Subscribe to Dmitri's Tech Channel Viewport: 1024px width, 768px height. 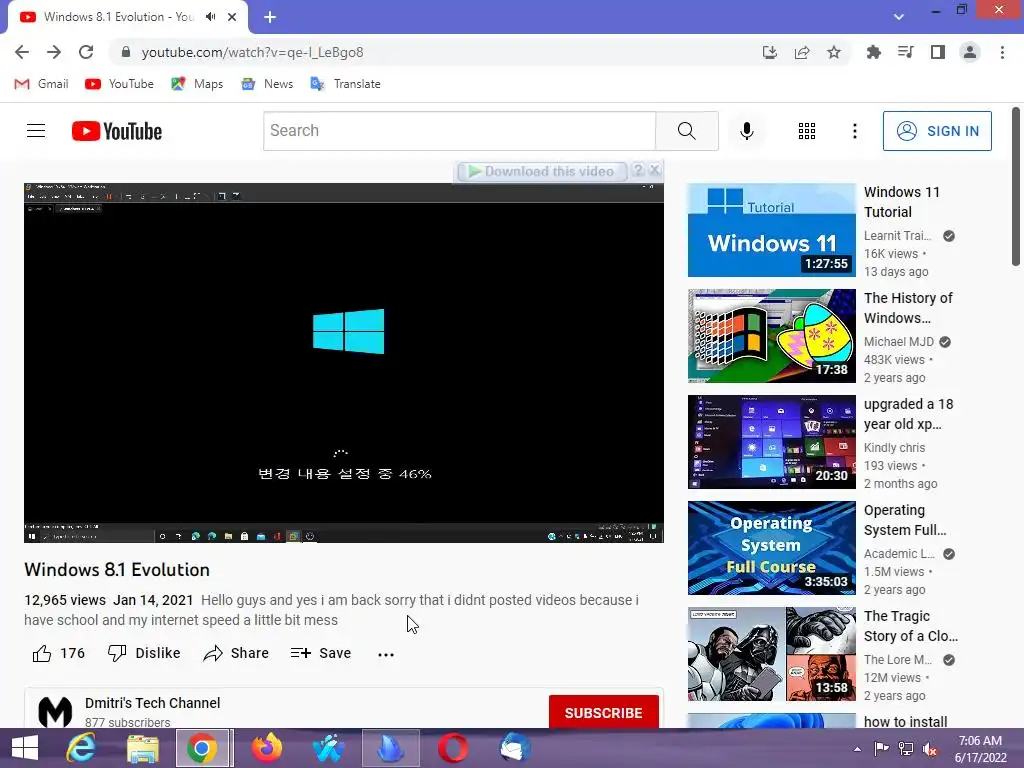click(x=603, y=712)
